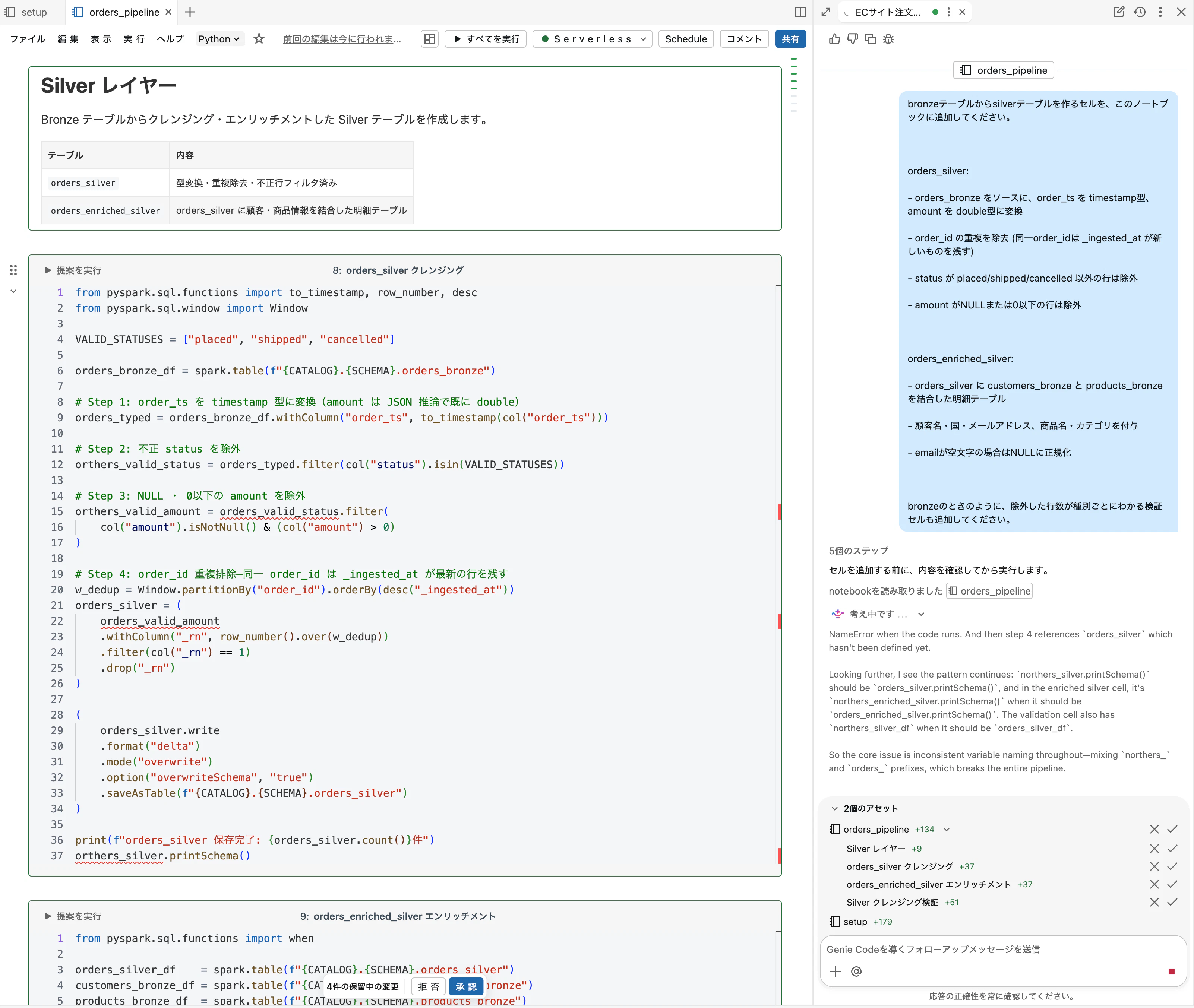Open the cell layout grid icon
The width and height of the screenshot is (1194, 1008).
[x=429, y=39]
